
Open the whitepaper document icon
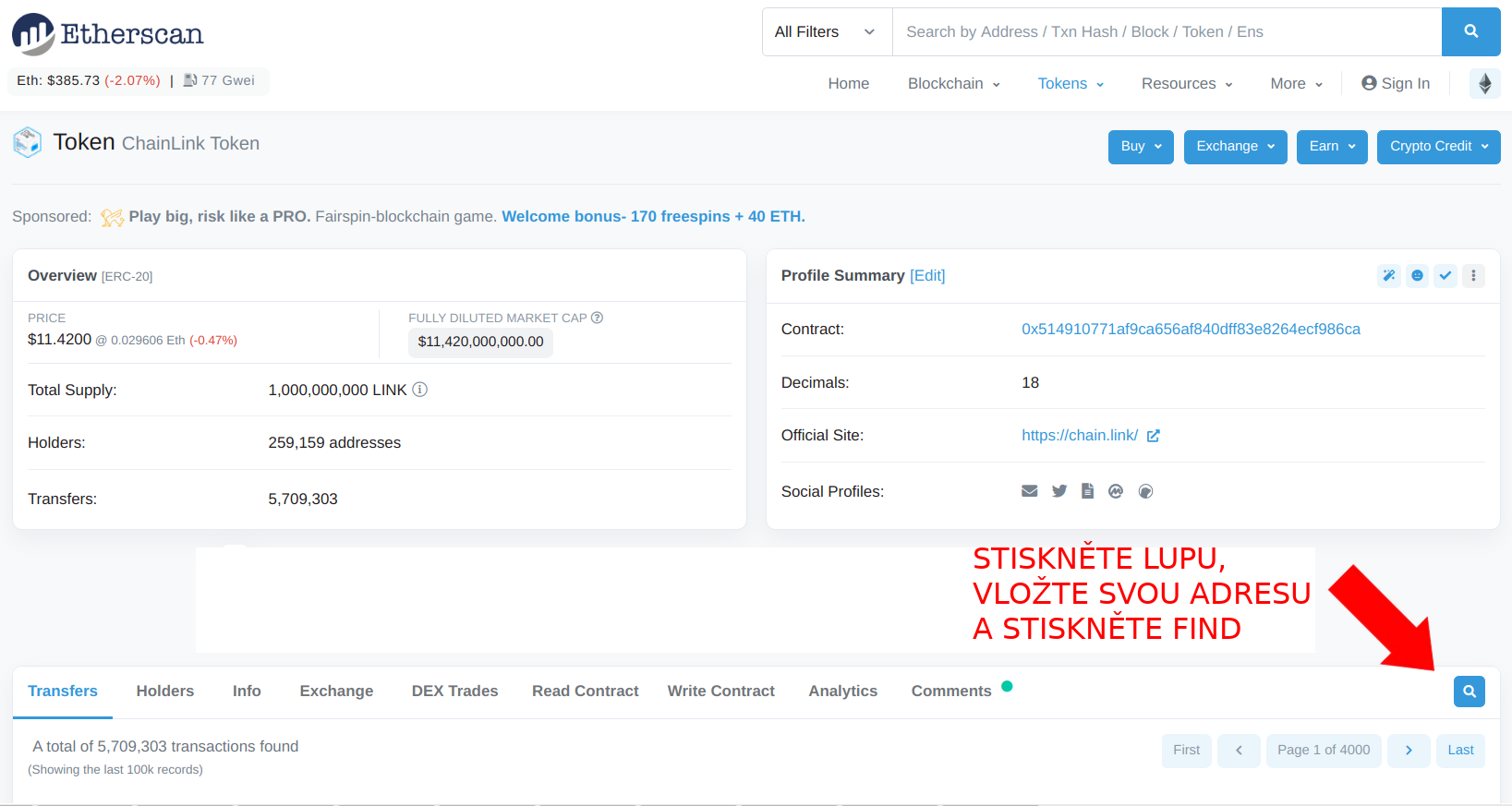1087,491
